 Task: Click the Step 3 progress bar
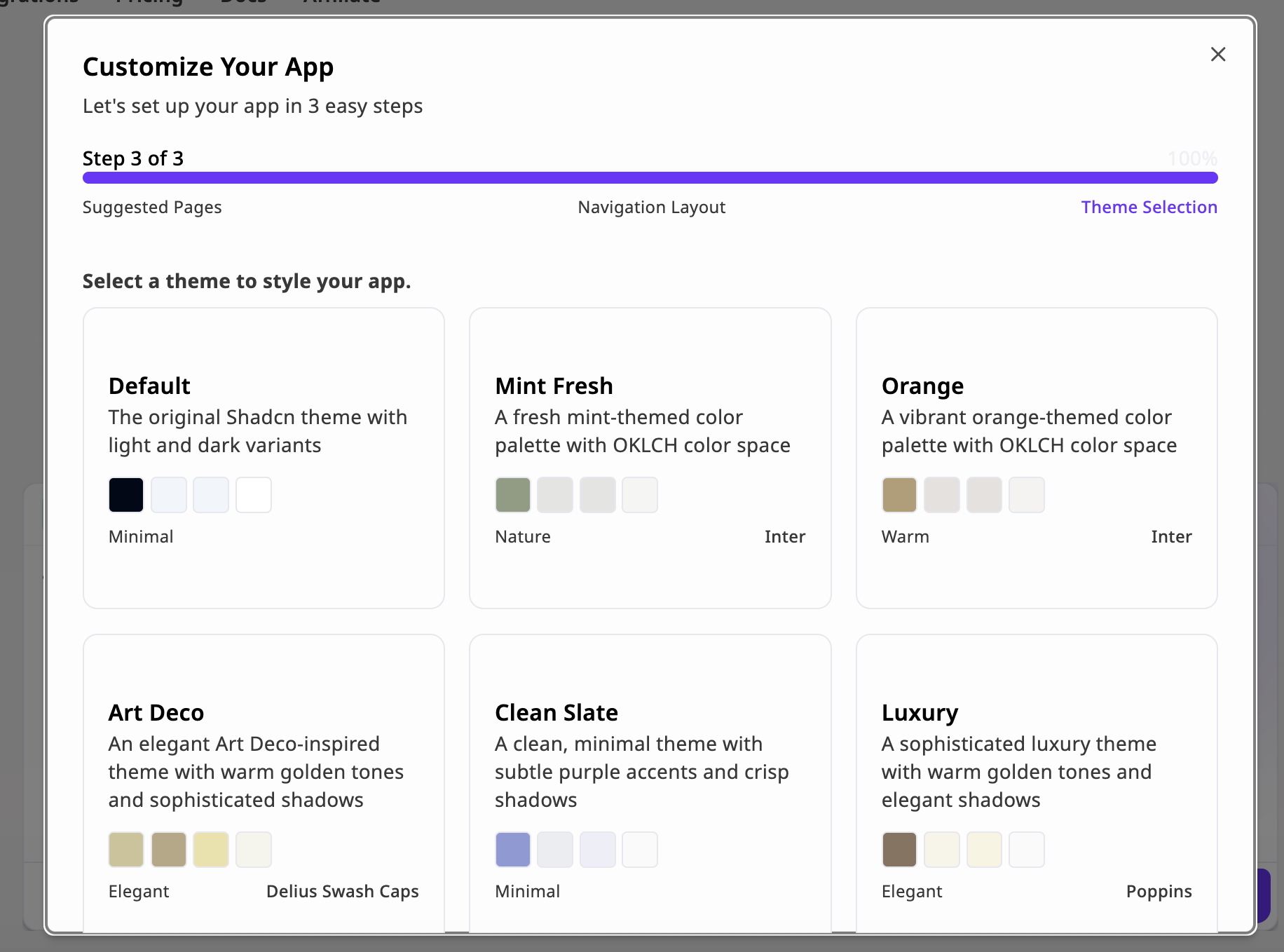(650, 177)
